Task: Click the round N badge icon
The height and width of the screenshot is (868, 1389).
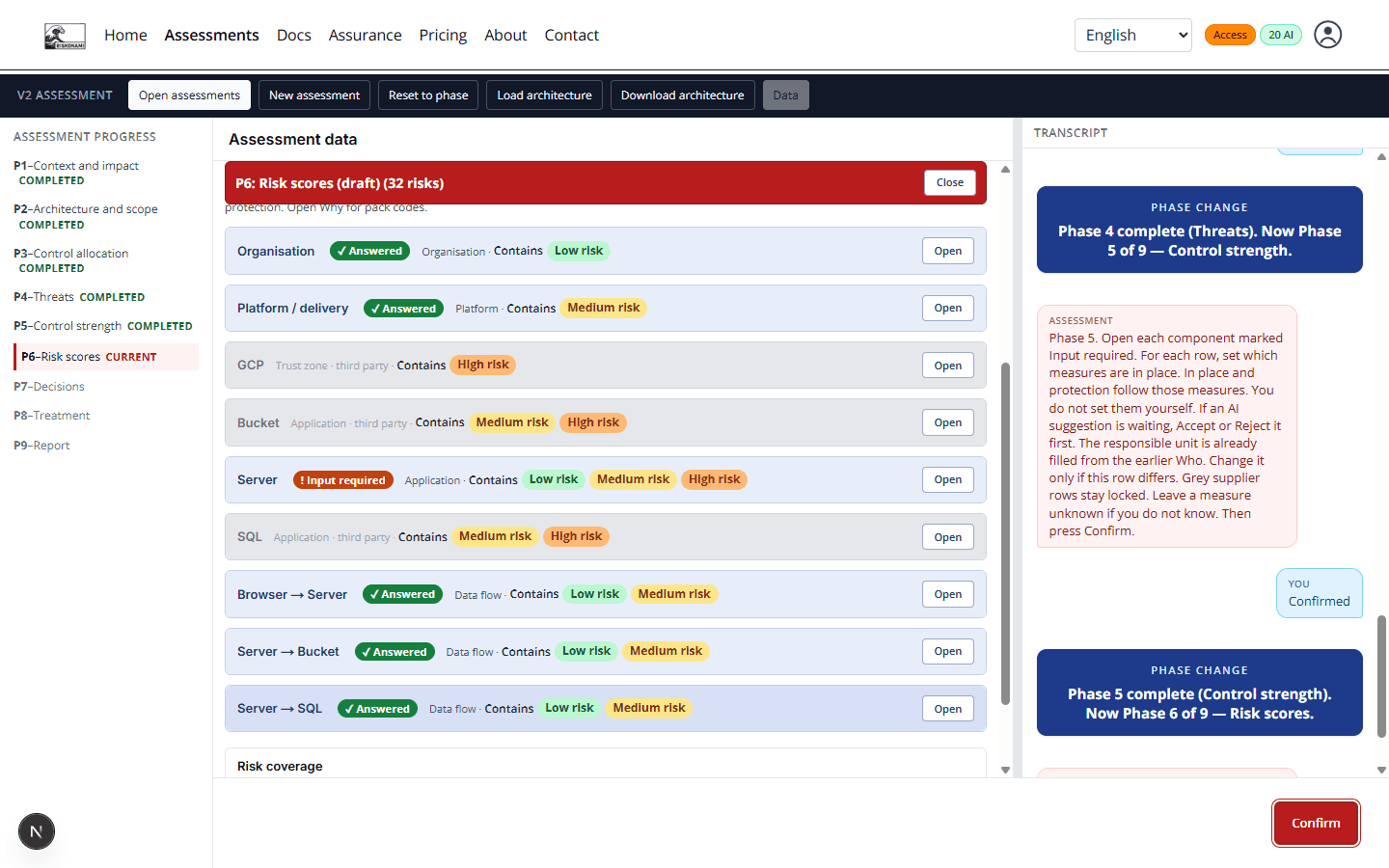Action: click(37, 831)
